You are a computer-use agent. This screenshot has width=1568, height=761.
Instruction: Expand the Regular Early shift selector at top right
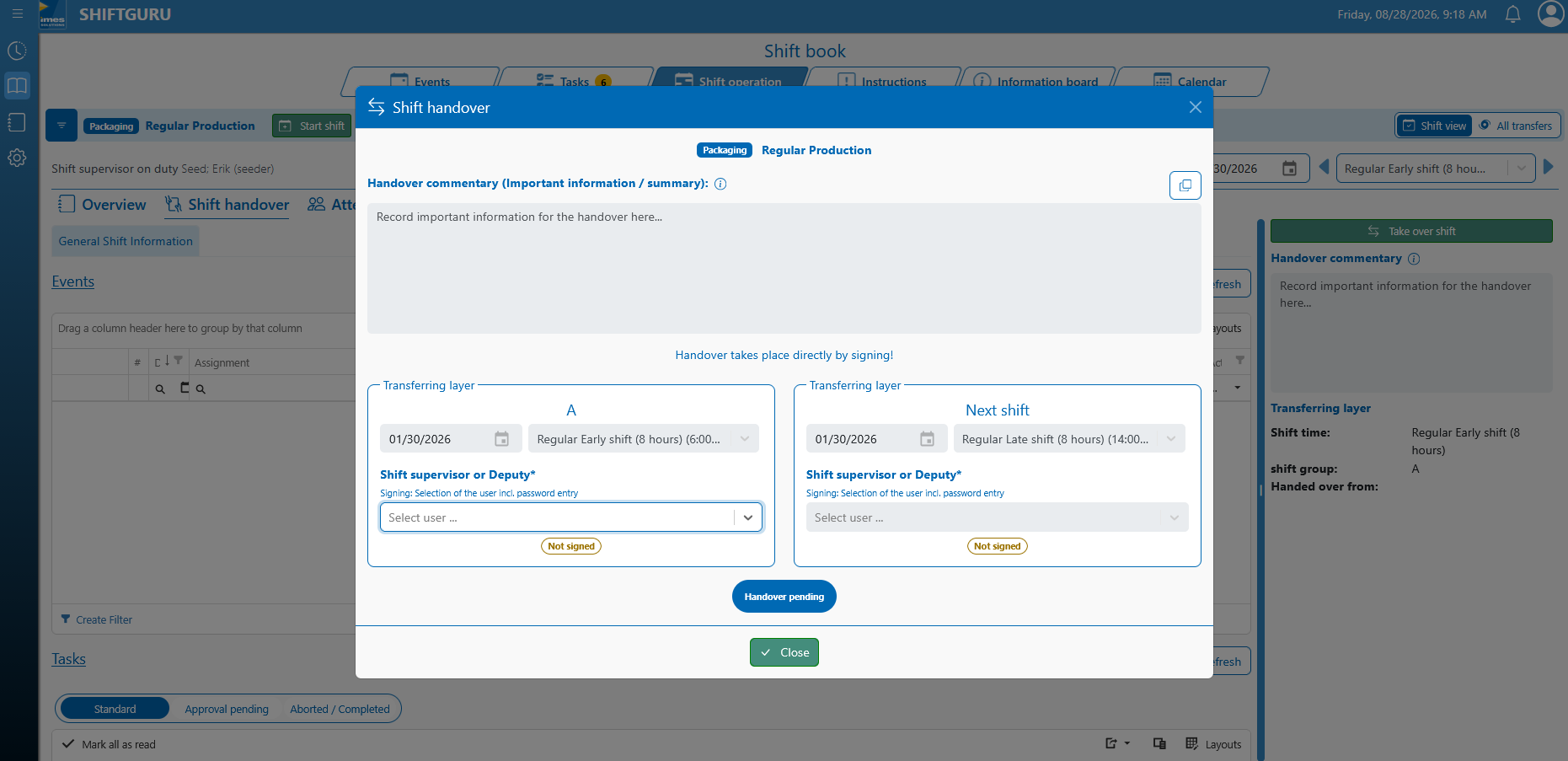tap(1436, 169)
